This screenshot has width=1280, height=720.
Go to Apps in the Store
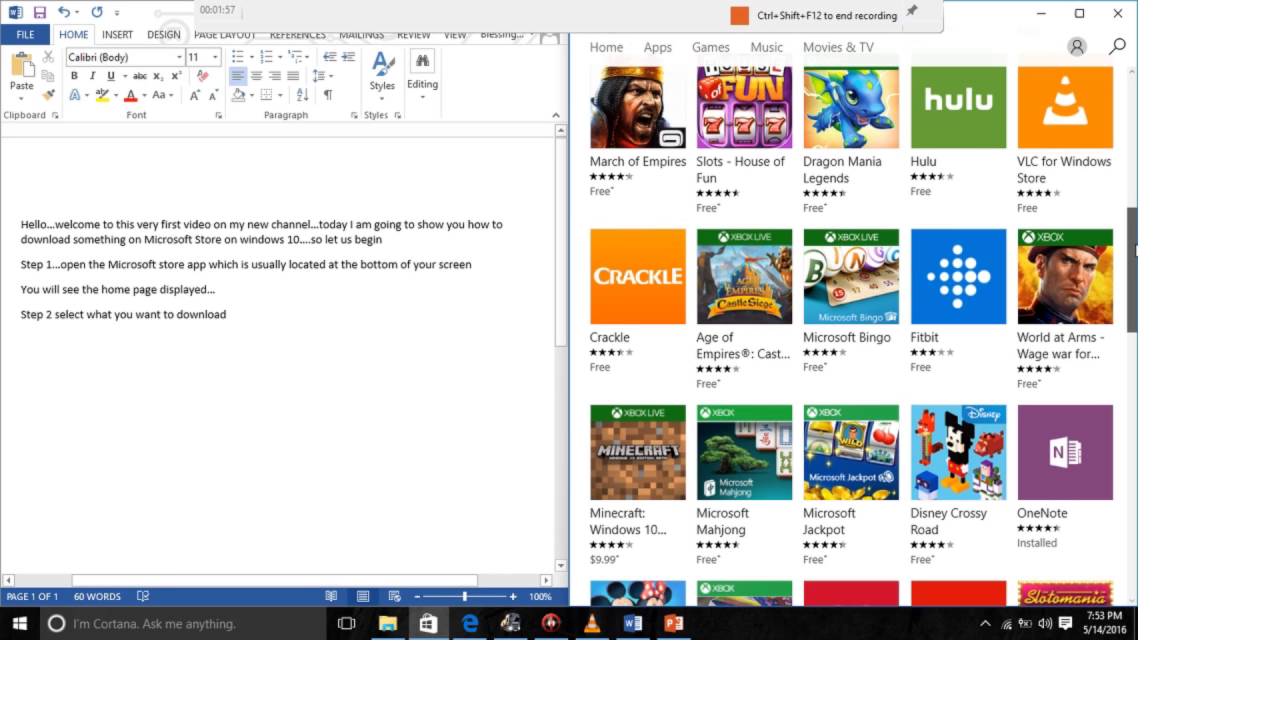[657, 47]
